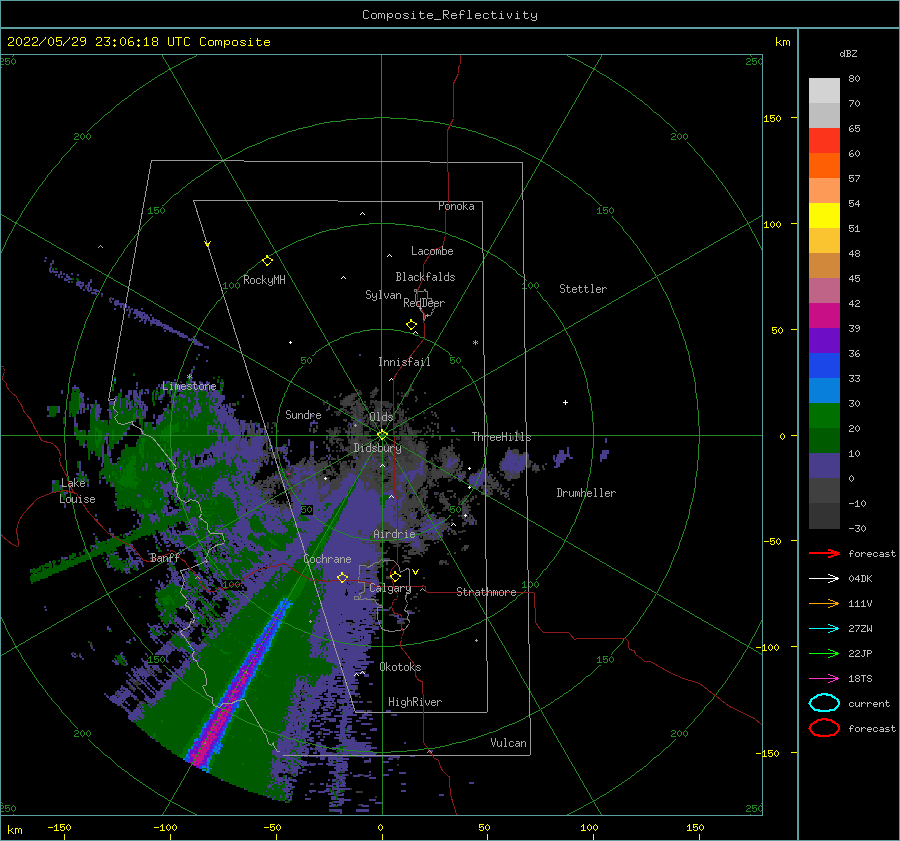Viewport: 900px width, 841px height.
Task: Click the Cochrane label
Action: tap(327, 559)
